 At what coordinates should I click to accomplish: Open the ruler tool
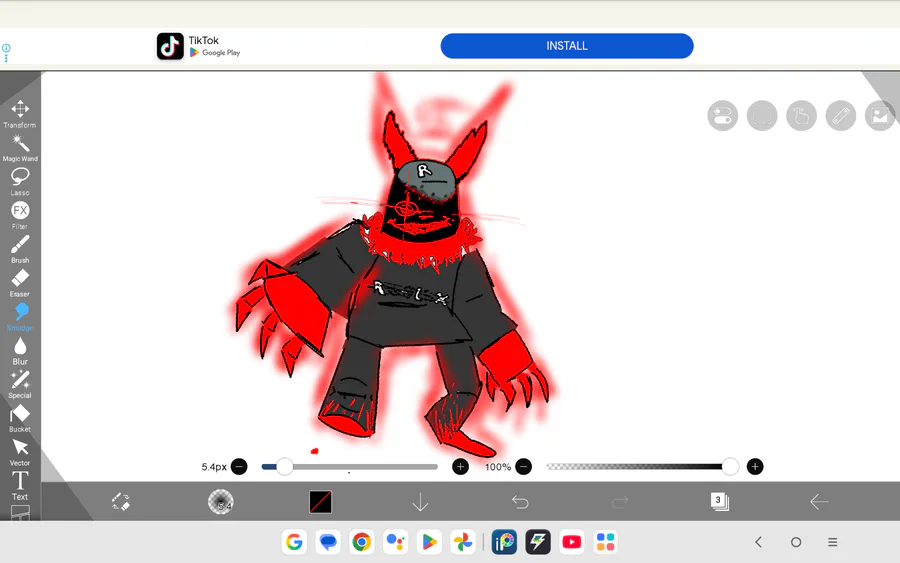(840, 116)
